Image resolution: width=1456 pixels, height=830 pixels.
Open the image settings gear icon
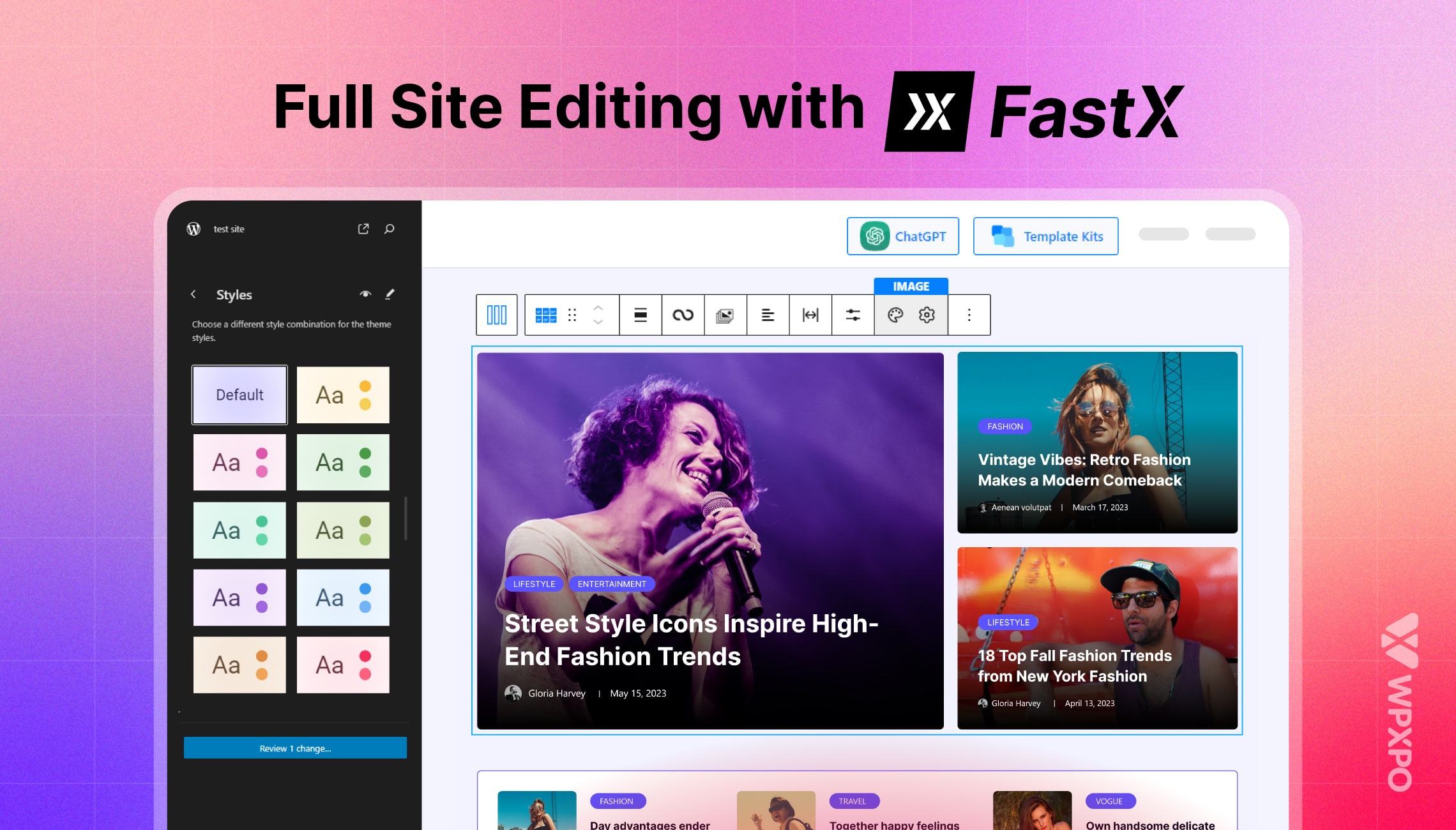927,315
